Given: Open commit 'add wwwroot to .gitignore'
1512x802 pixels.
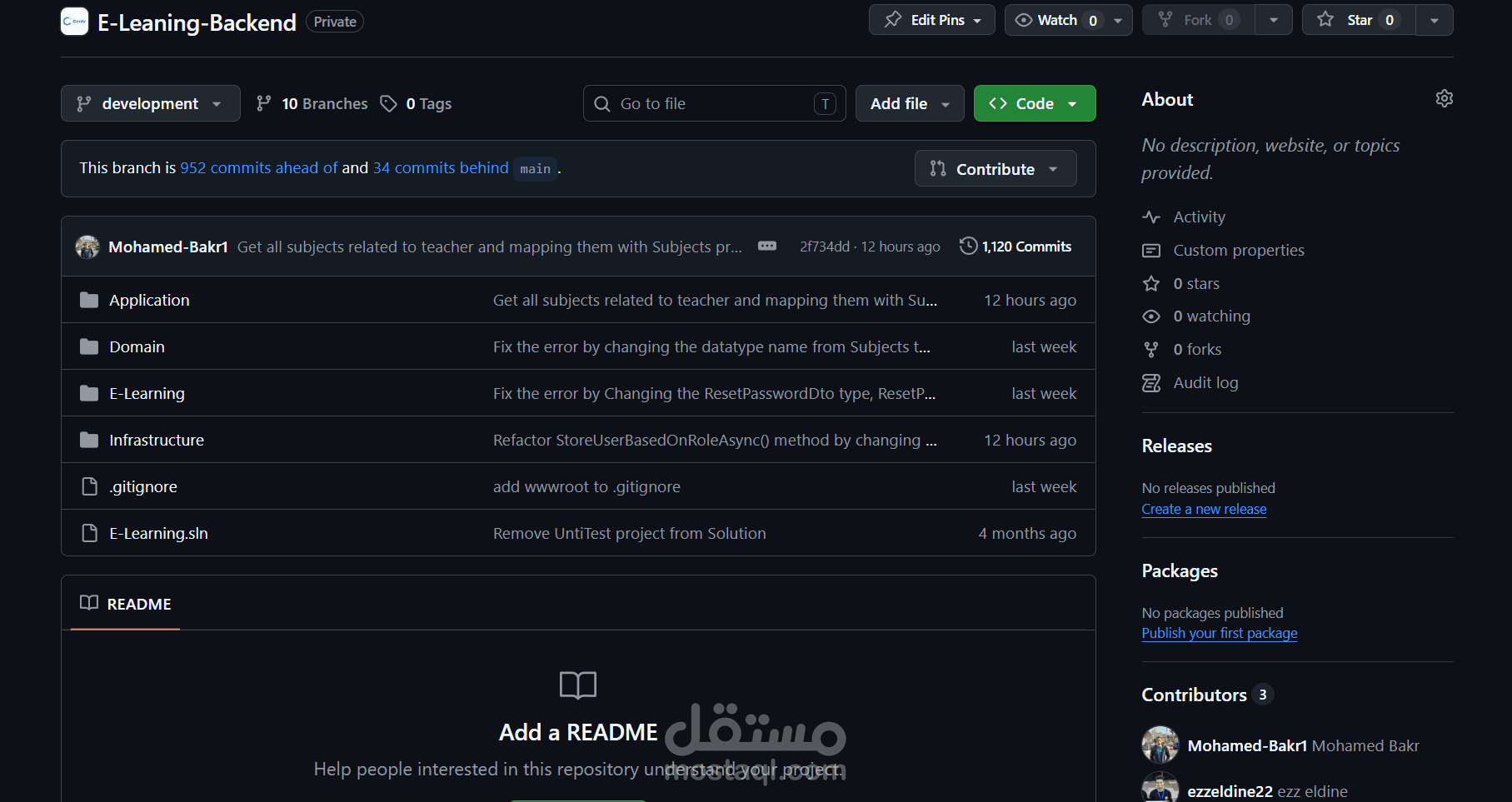Looking at the screenshot, I should (x=586, y=486).
